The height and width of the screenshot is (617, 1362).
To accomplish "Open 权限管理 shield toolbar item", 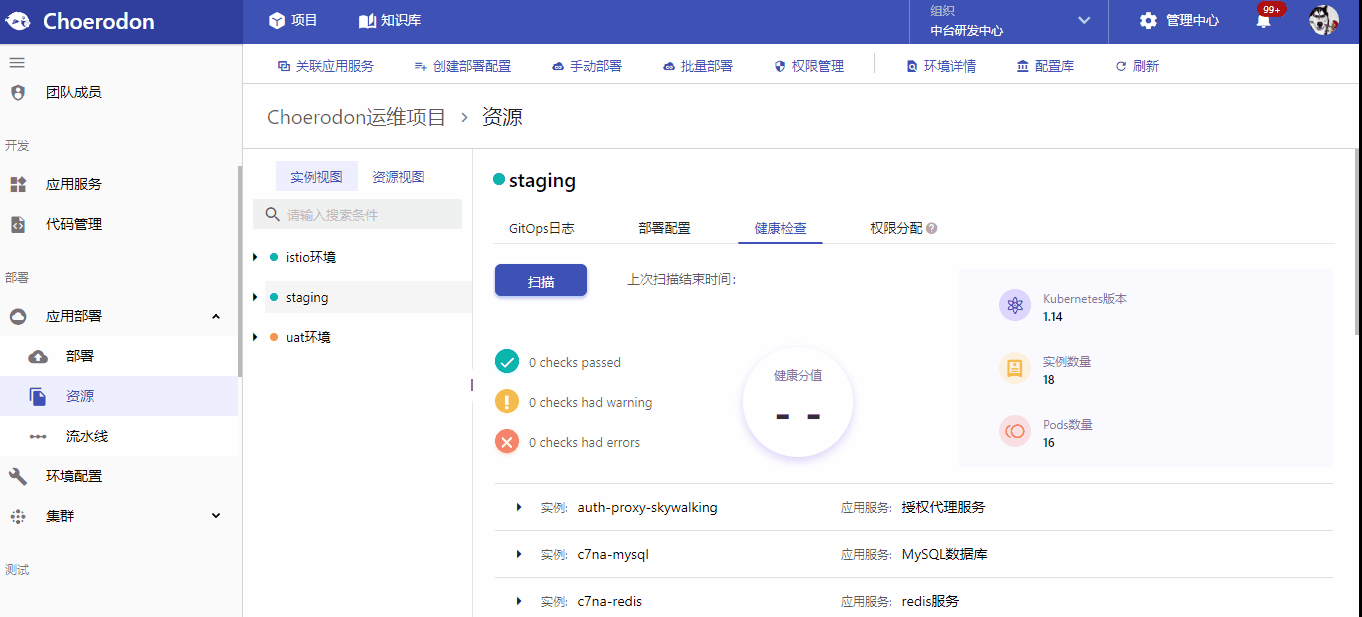I will pos(809,66).
